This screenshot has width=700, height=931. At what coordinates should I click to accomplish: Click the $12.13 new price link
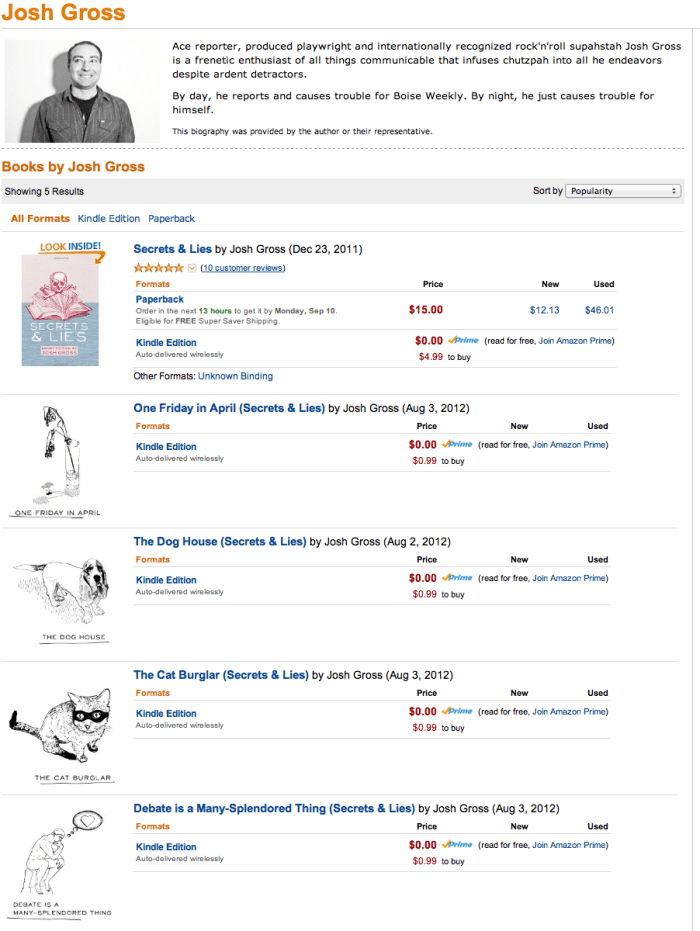tap(544, 310)
